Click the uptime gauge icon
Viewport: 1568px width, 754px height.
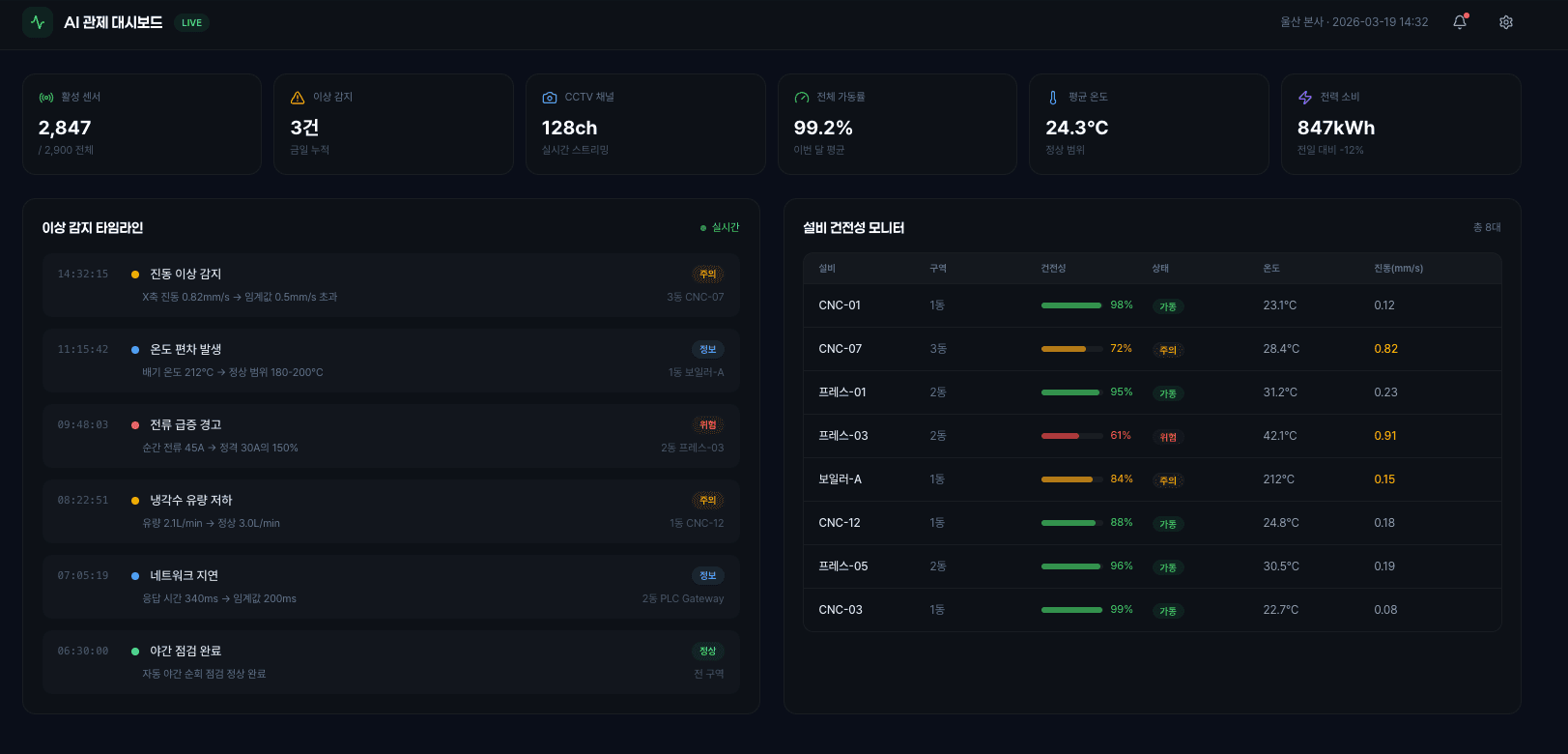[801, 98]
